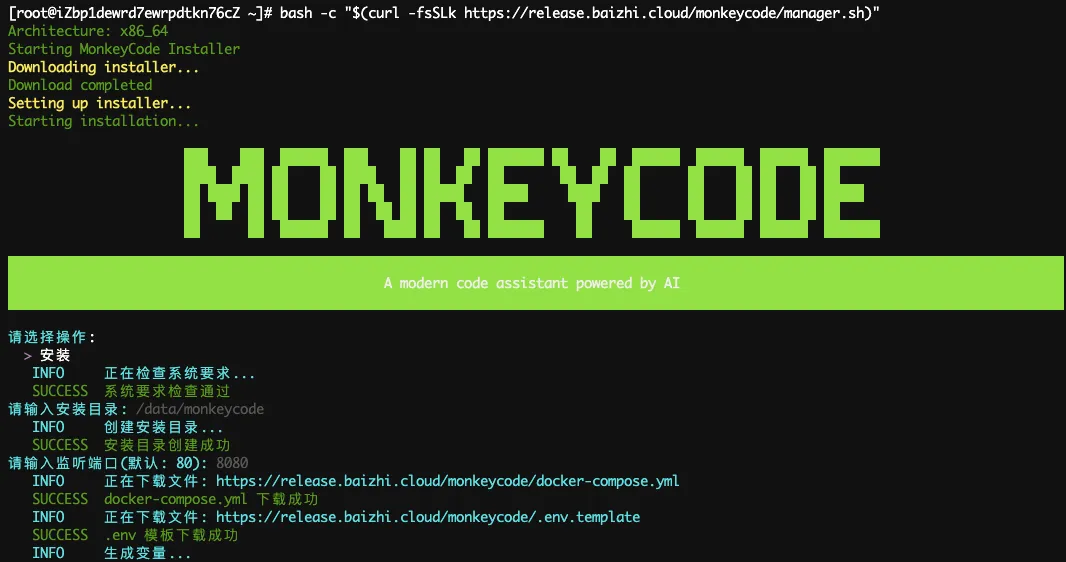Click the '安装目录创建成功' line
This screenshot has width=1066, height=562.
click(167, 445)
